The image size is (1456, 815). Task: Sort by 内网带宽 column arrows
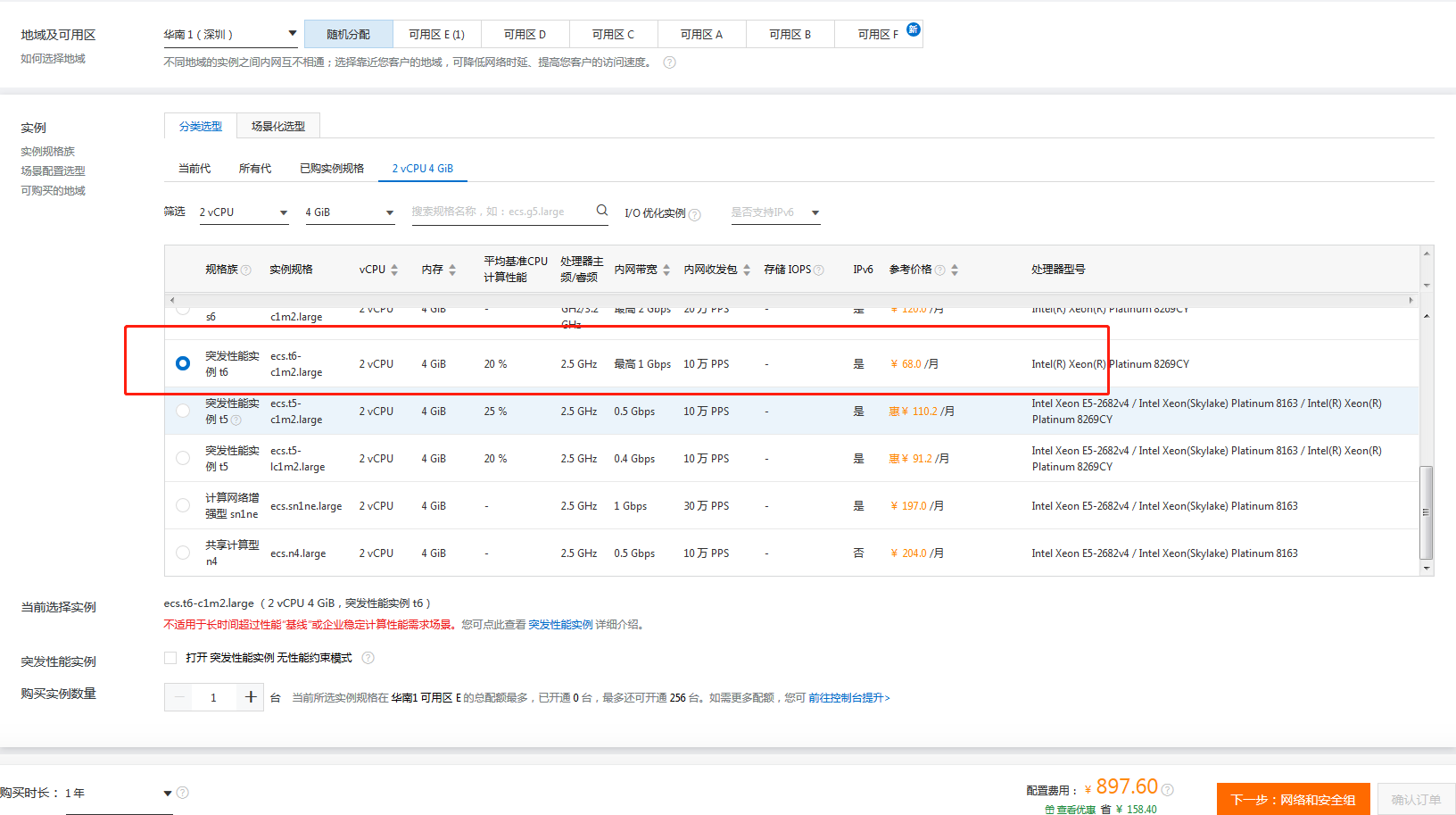pyautogui.click(x=666, y=270)
